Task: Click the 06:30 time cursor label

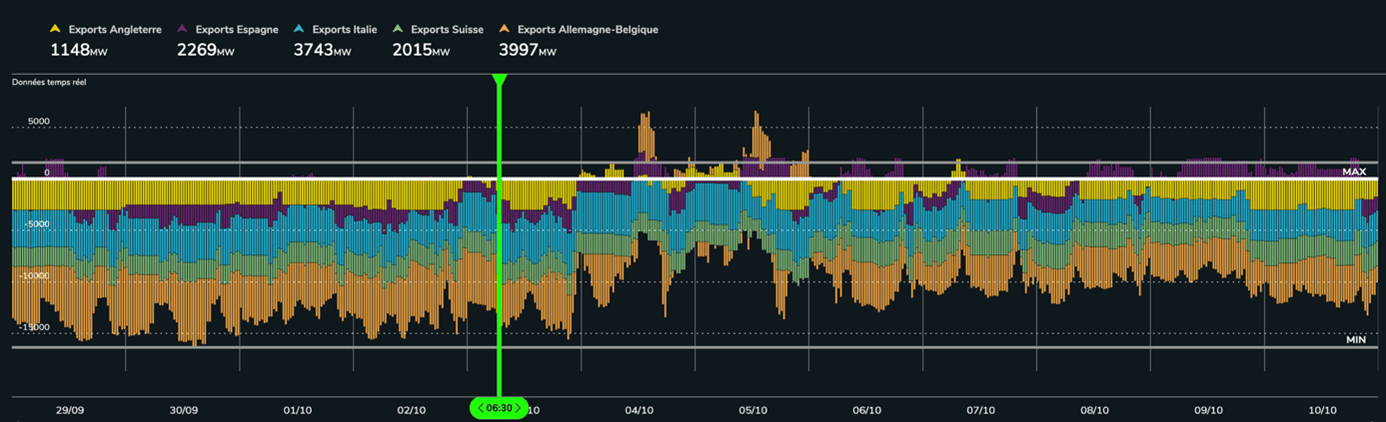Action: (499, 408)
